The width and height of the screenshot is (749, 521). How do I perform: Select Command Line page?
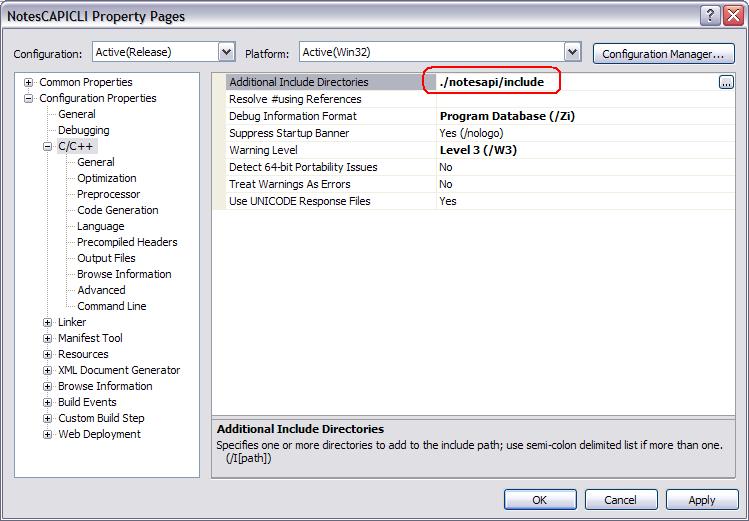[112, 306]
